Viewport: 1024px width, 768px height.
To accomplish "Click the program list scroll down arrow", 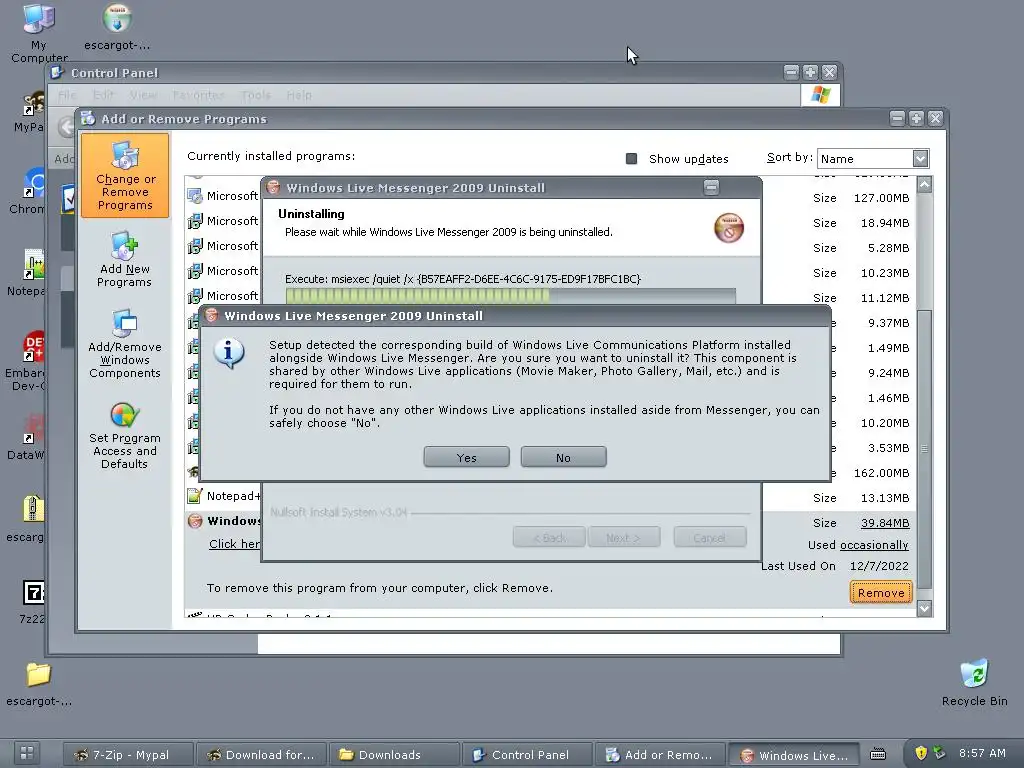I will (x=924, y=609).
